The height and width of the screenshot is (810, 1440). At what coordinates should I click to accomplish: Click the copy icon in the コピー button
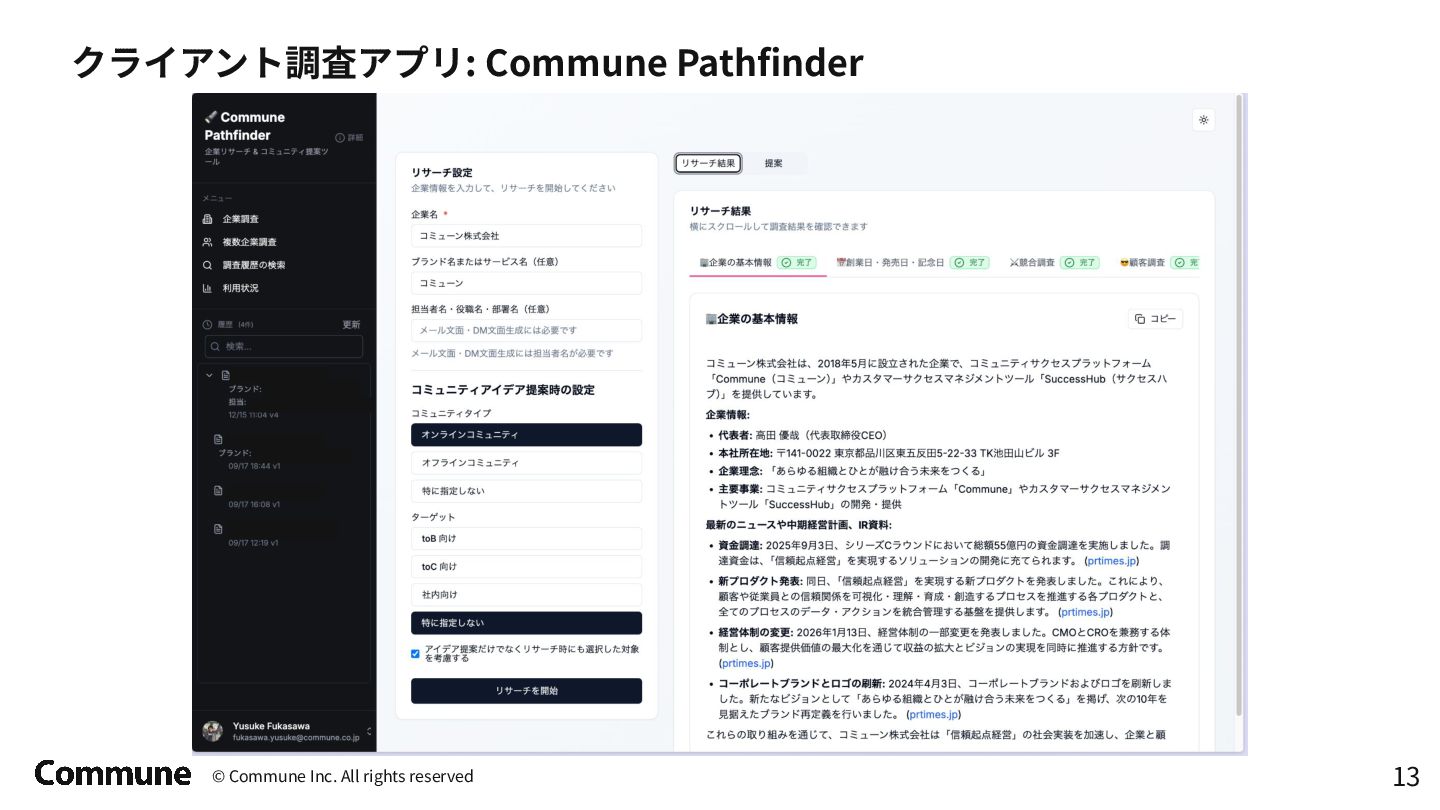tap(1140, 319)
